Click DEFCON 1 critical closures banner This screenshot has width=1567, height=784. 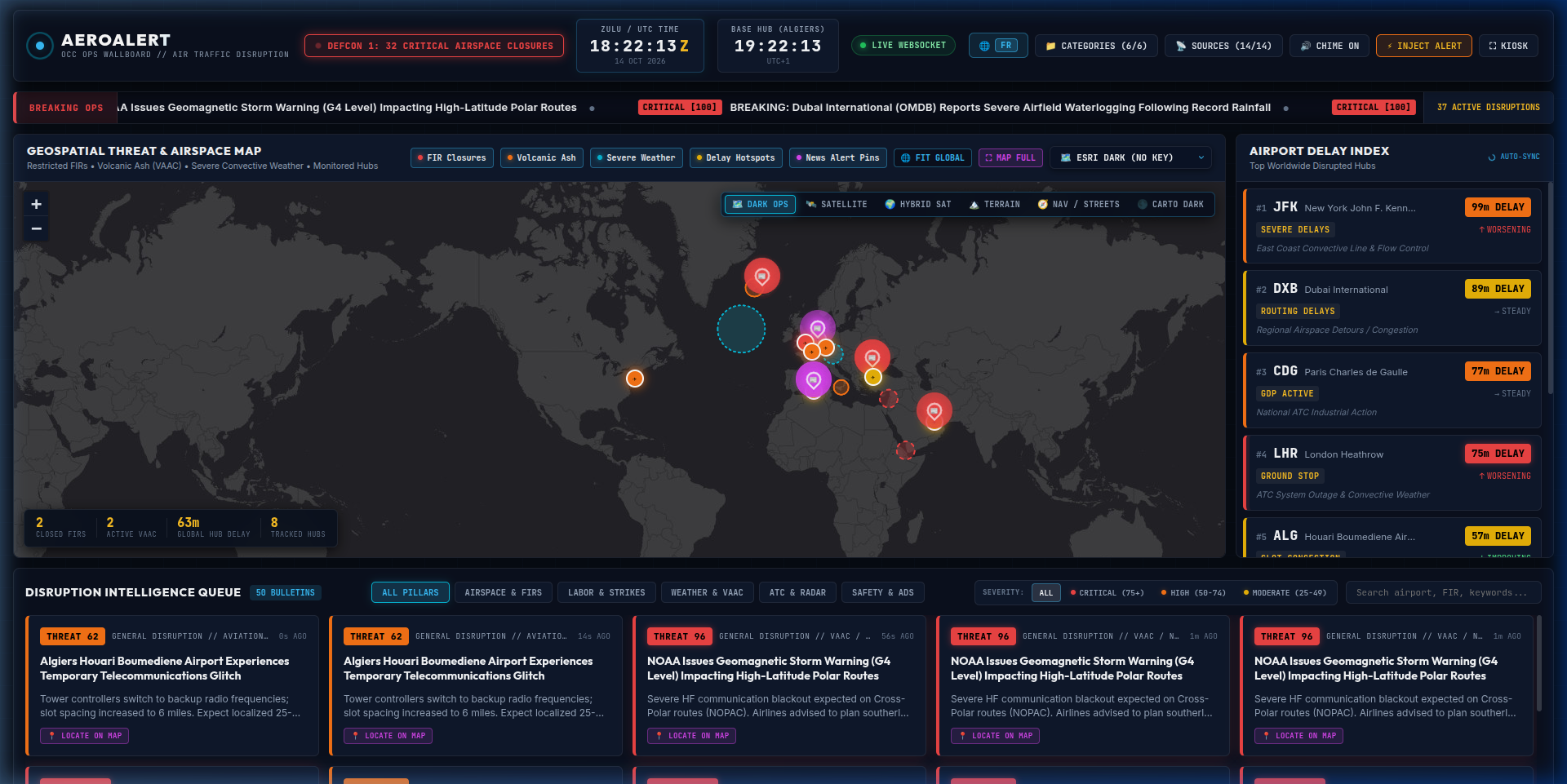click(434, 46)
